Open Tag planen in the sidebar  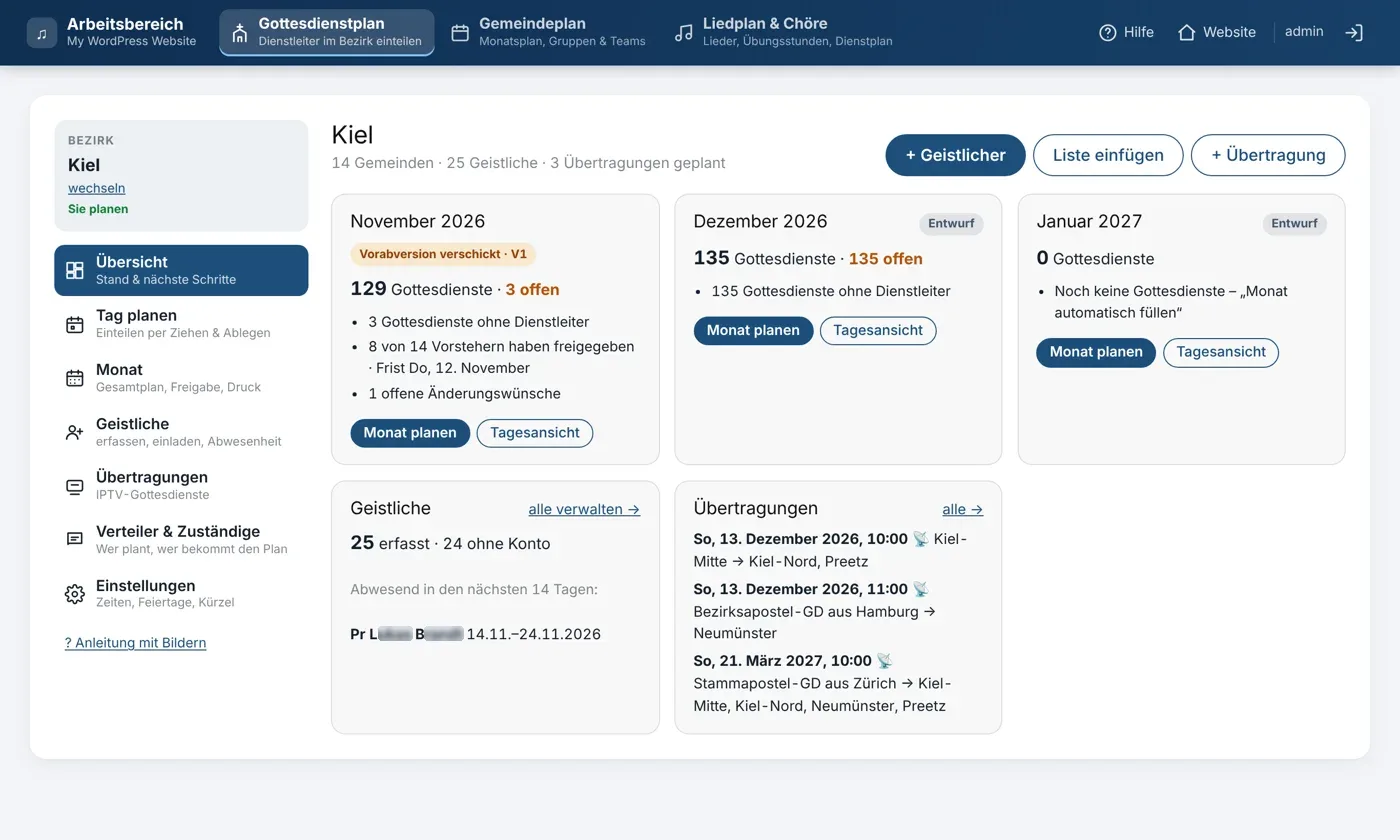pyautogui.click(x=181, y=324)
